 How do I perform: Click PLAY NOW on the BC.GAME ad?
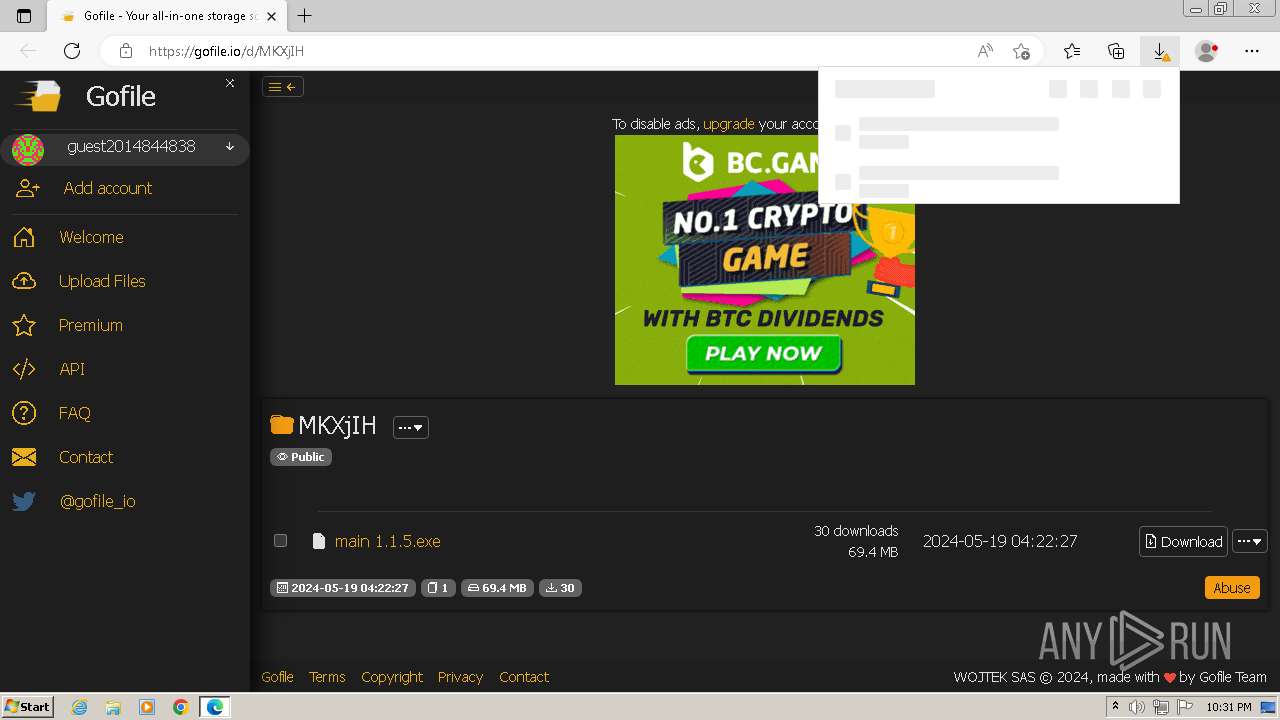click(x=763, y=353)
